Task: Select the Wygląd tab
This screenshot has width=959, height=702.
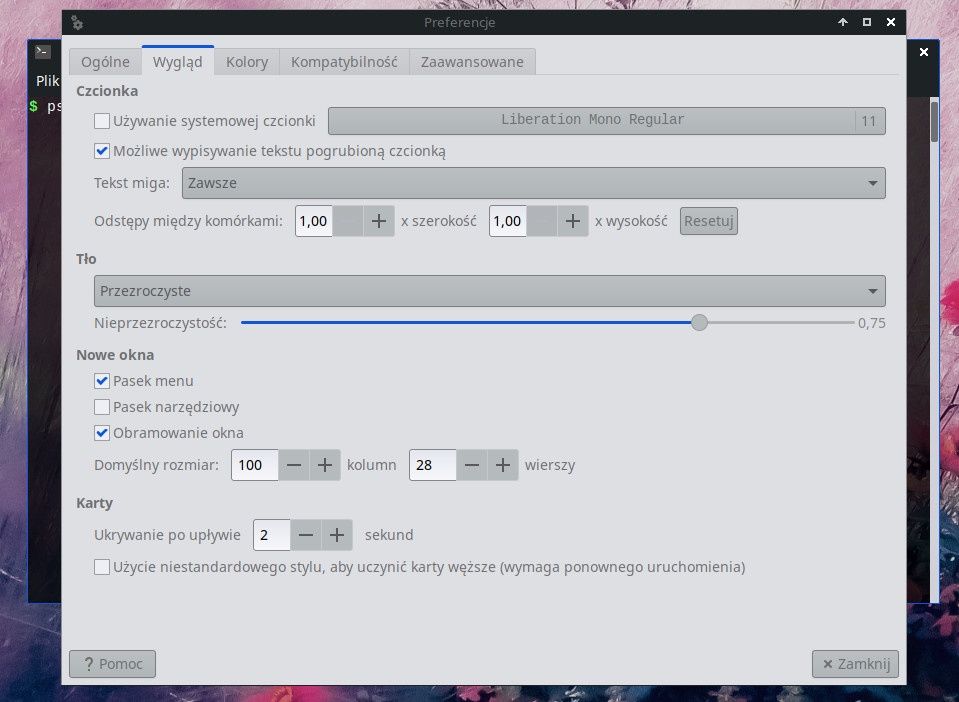Action: (x=177, y=62)
